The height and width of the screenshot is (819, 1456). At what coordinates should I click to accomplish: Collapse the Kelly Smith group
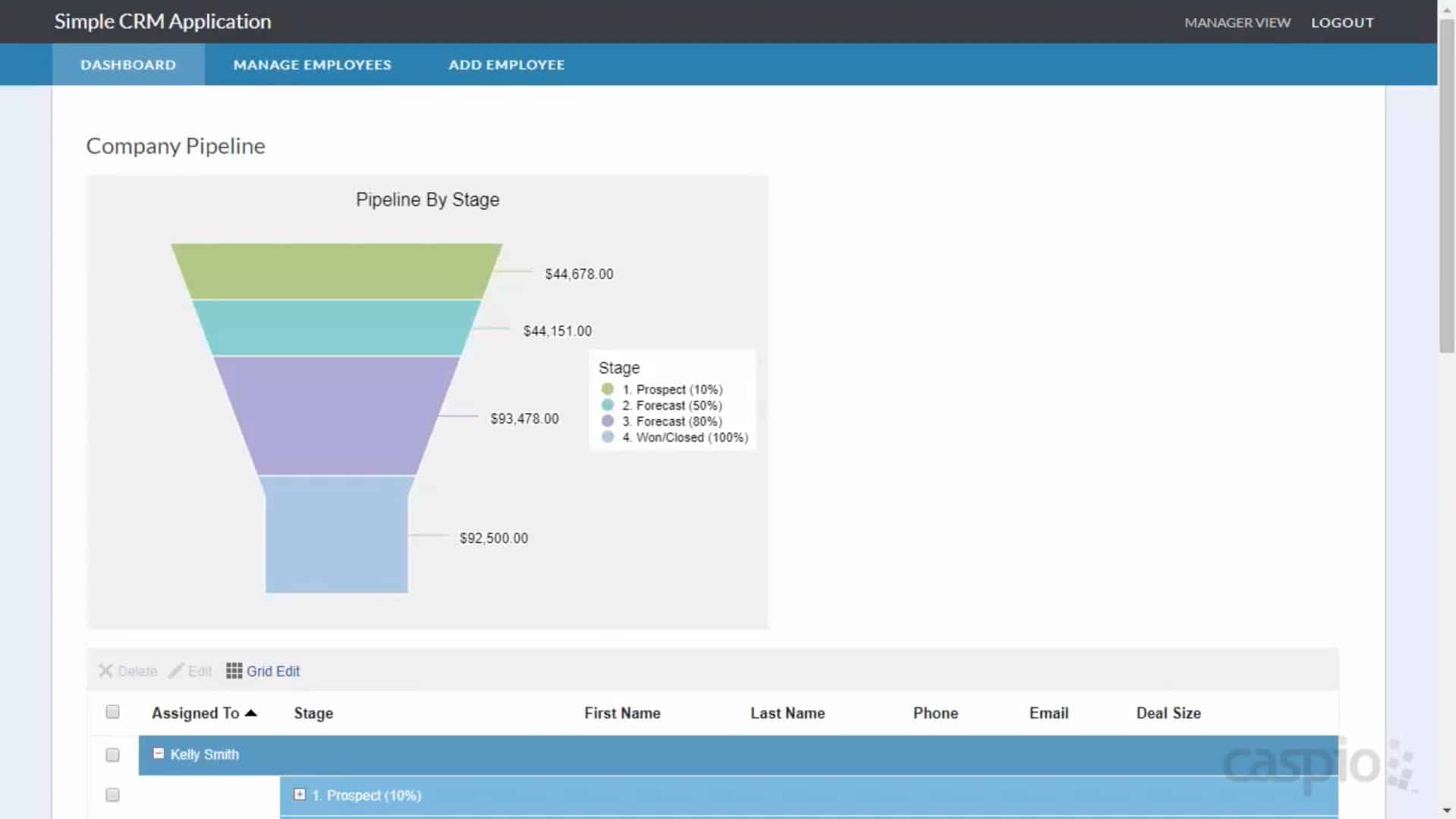pos(159,754)
